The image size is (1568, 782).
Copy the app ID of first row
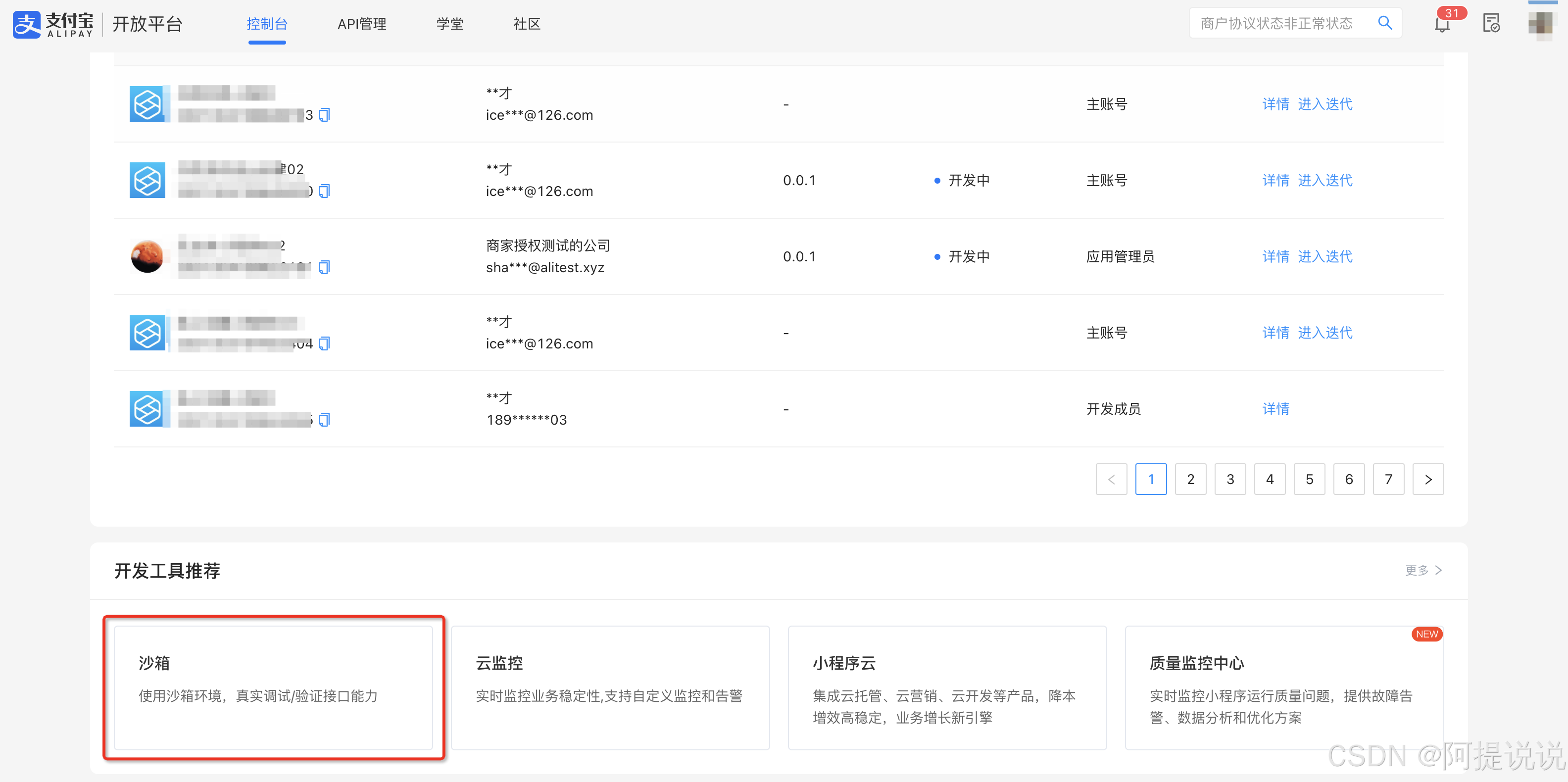point(324,115)
